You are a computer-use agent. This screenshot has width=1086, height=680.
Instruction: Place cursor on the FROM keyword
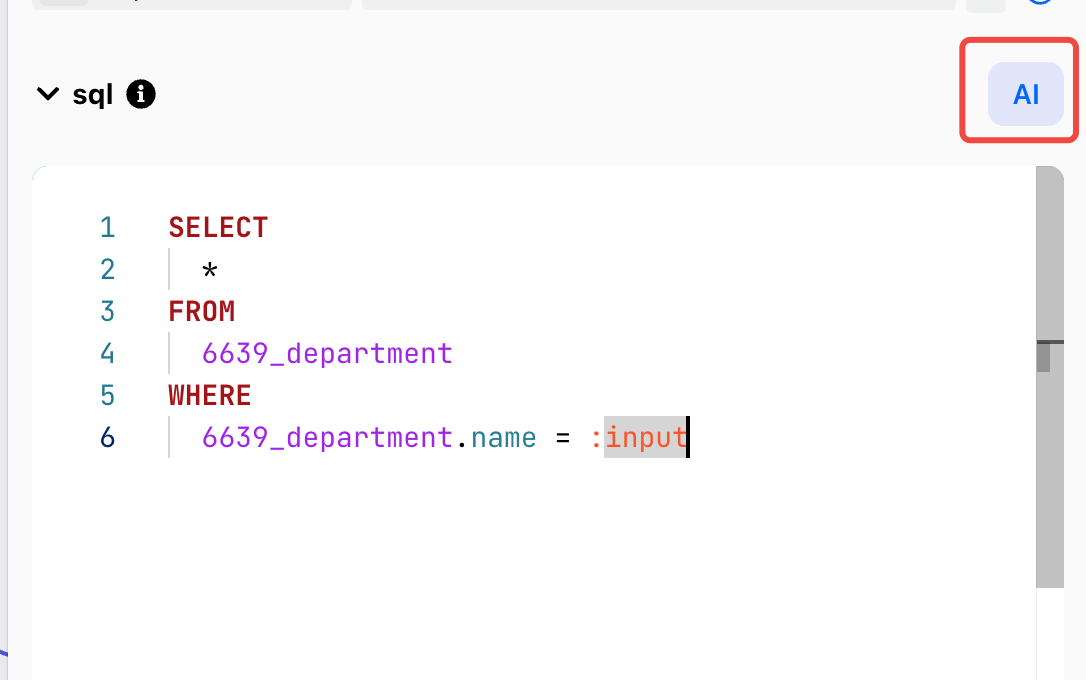tap(202, 312)
